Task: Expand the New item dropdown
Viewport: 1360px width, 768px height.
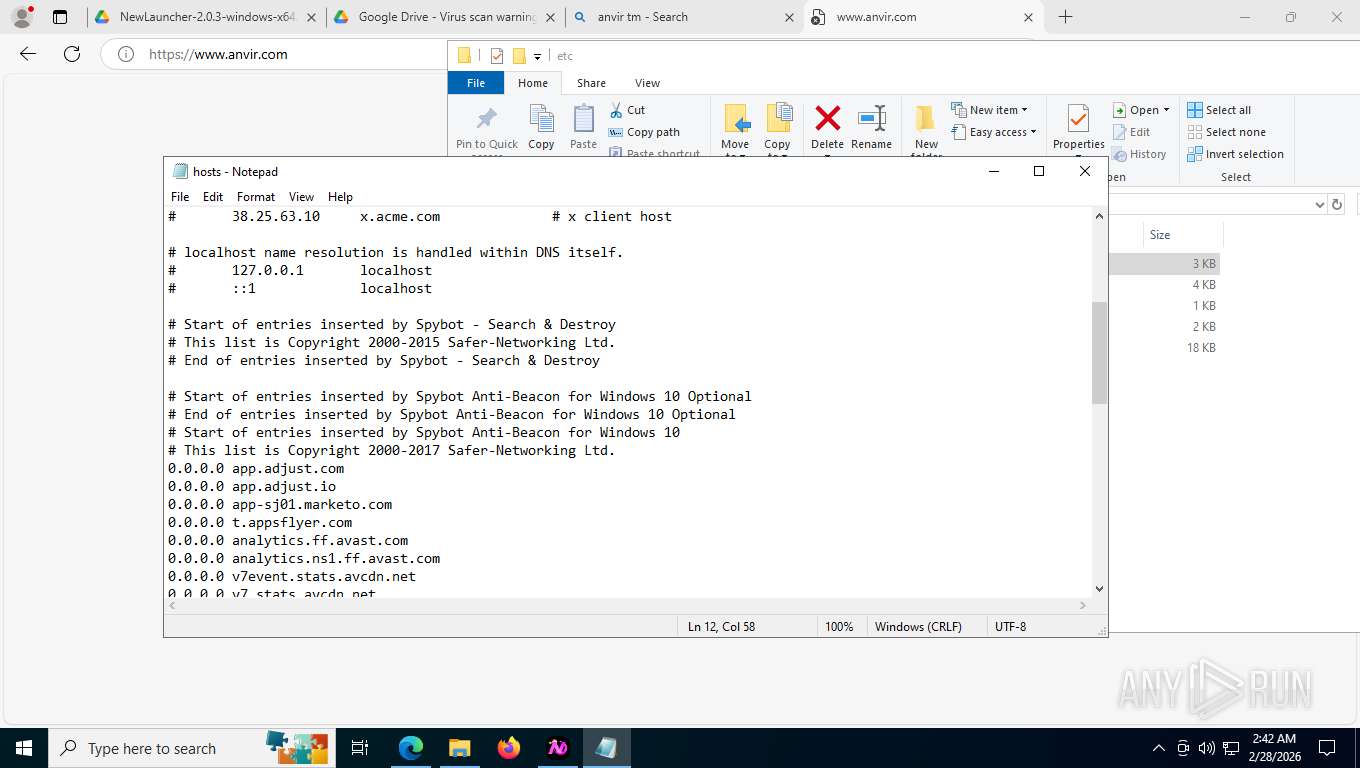Action: coord(1024,110)
